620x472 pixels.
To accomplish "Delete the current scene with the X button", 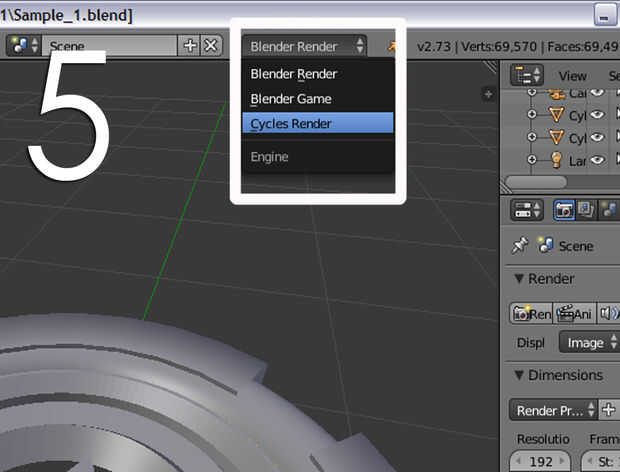I will [211, 46].
